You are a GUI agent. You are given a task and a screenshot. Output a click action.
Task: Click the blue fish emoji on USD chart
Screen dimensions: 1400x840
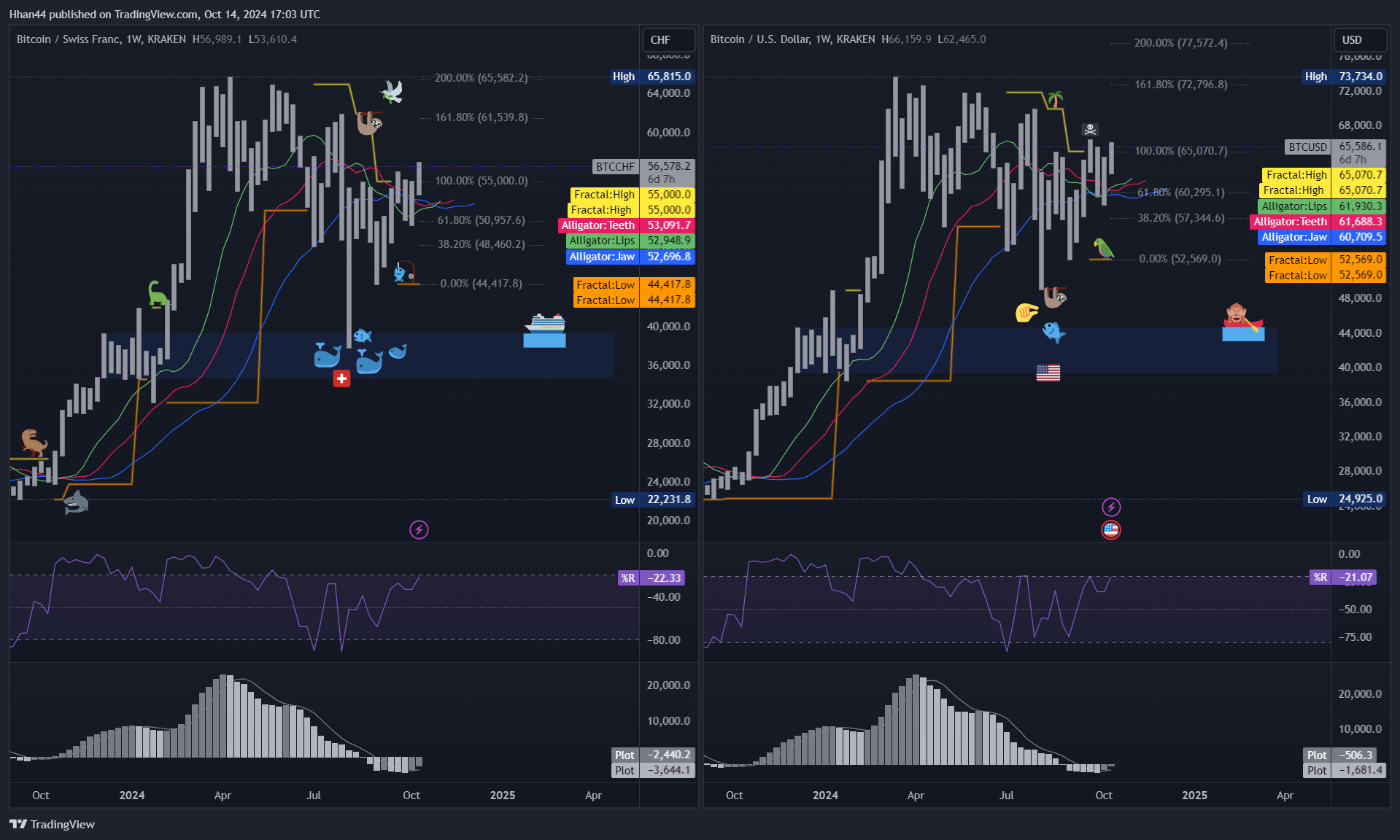click(x=1053, y=332)
